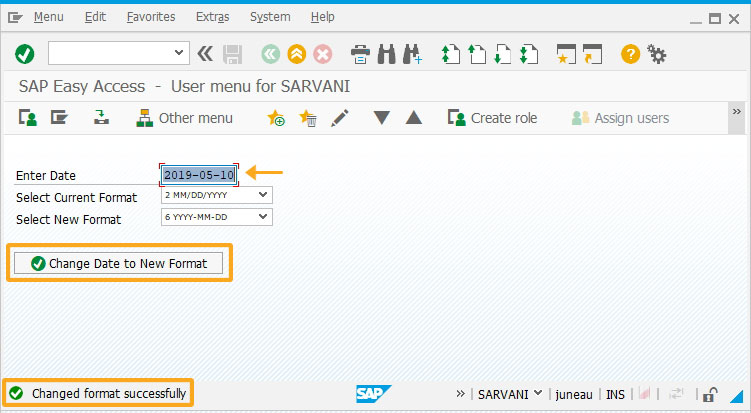The width and height of the screenshot is (751, 413).
Task: Click the Add to Favorites star icon
Action: coord(276,118)
